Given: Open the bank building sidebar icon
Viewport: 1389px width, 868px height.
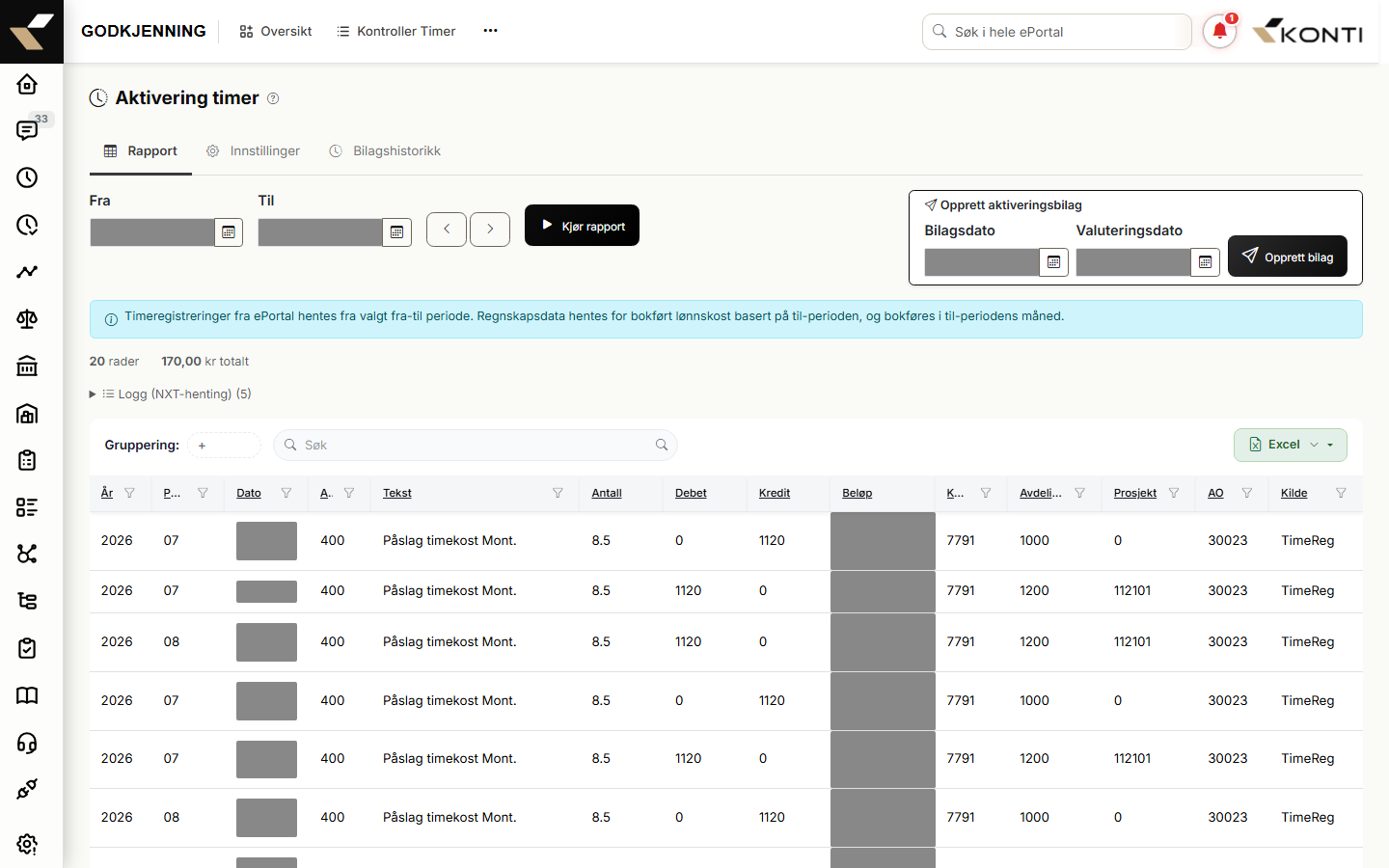Looking at the screenshot, I should [x=27, y=366].
